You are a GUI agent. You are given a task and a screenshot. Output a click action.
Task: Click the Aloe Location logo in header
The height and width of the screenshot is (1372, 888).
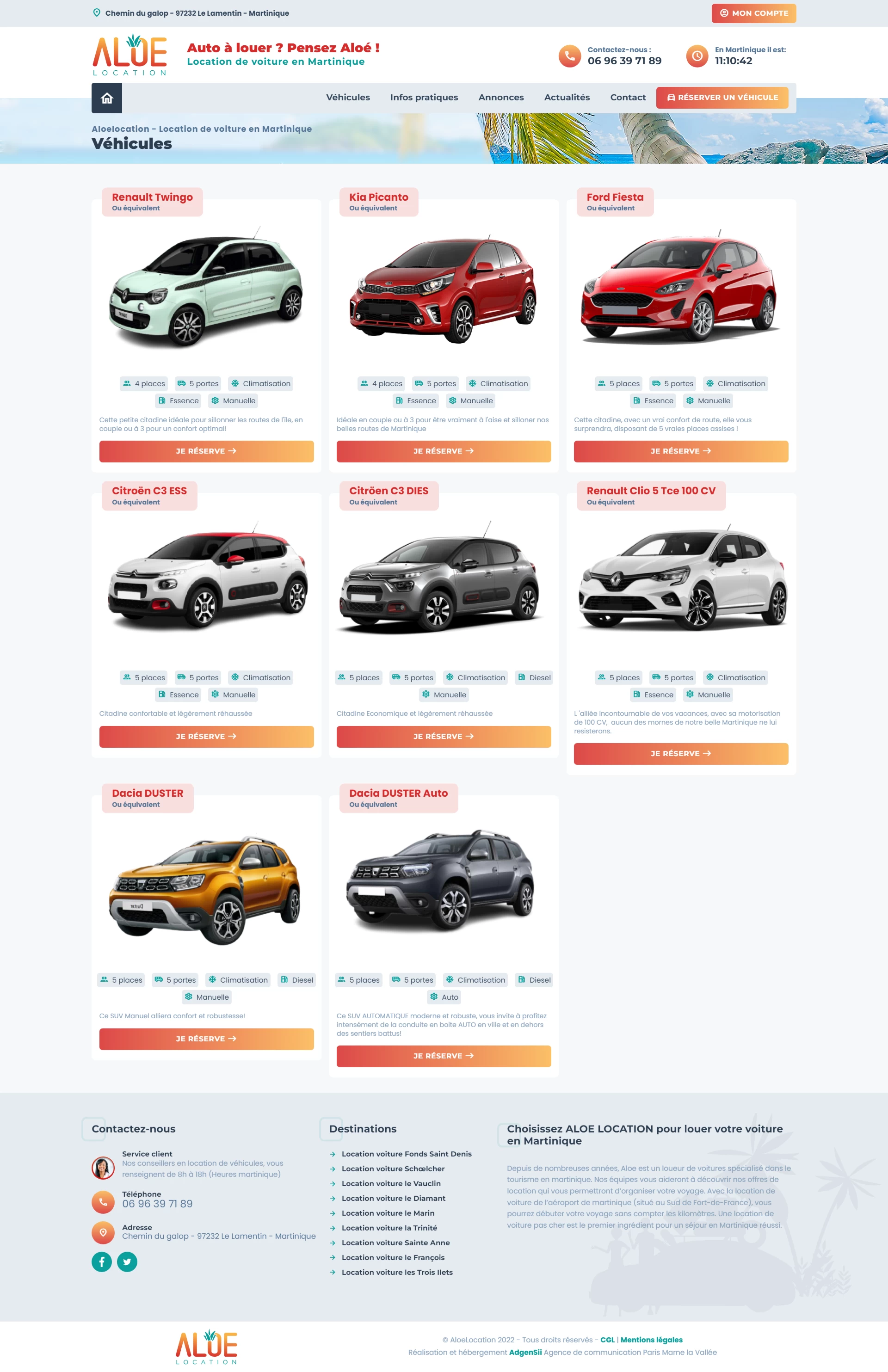[130, 55]
